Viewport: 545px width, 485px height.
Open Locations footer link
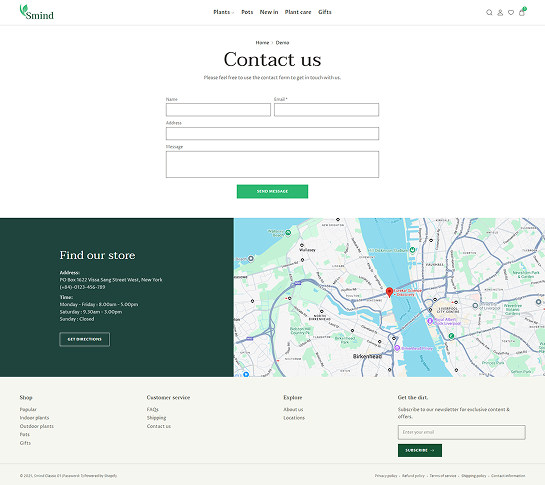click(x=294, y=418)
